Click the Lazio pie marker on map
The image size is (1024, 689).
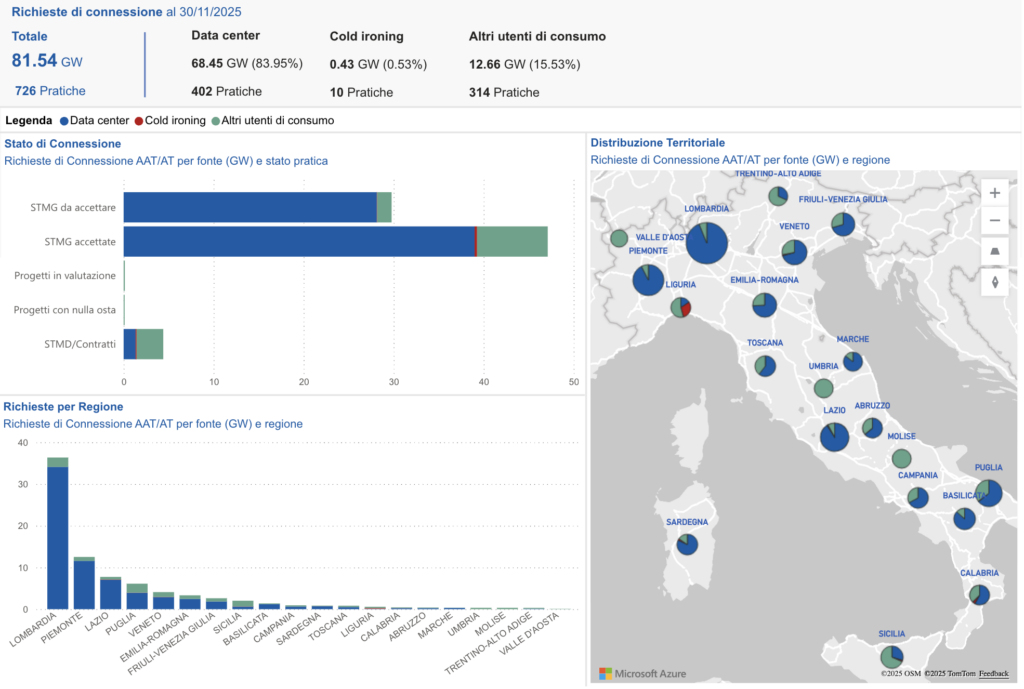pyautogui.click(x=834, y=437)
